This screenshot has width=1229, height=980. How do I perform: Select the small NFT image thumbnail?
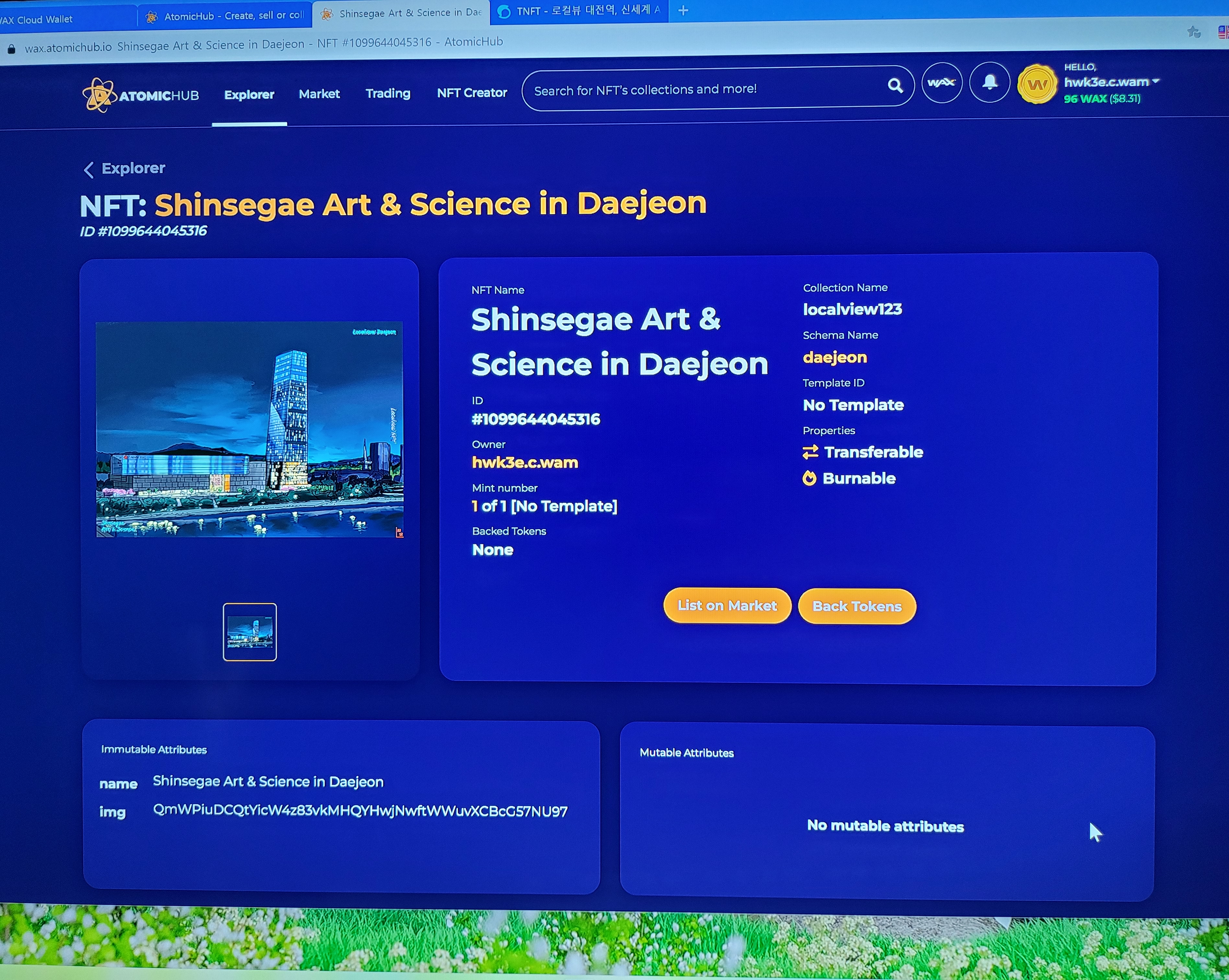tap(250, 632)
